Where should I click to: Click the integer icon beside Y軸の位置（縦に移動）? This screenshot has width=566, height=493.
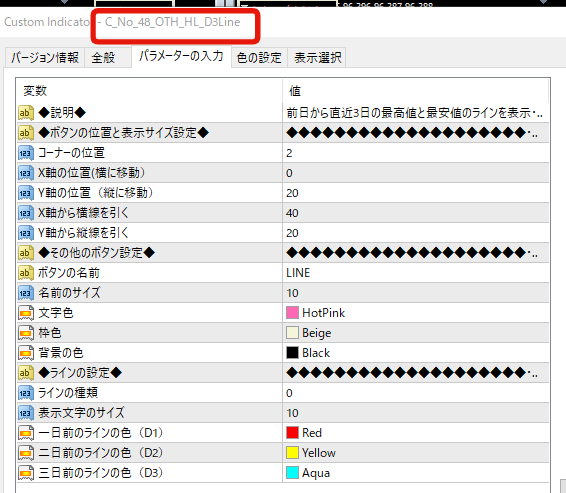pyautogui.click(x=26, y=193)
